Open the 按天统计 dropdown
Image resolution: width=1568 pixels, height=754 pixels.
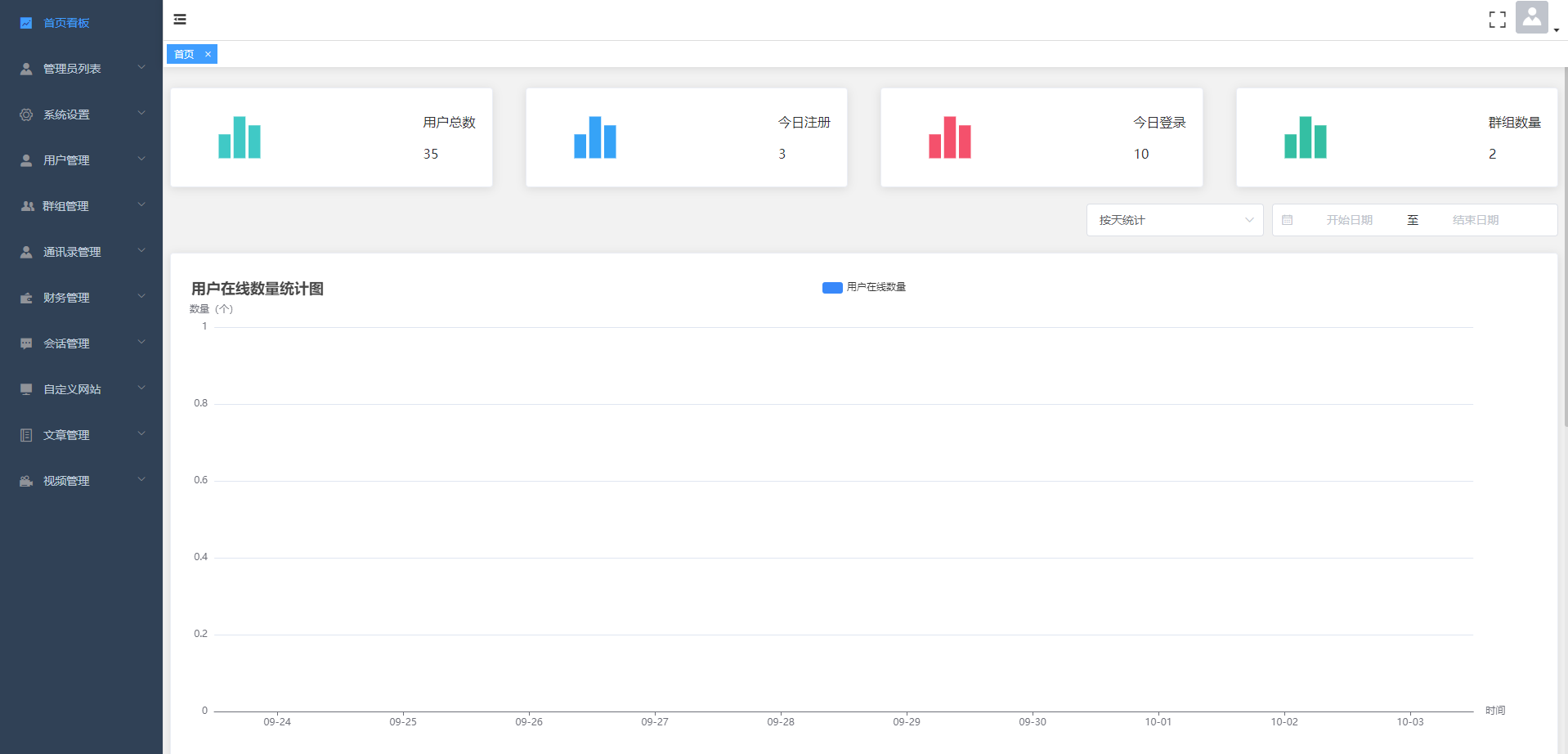click(x=1174, y=220)
